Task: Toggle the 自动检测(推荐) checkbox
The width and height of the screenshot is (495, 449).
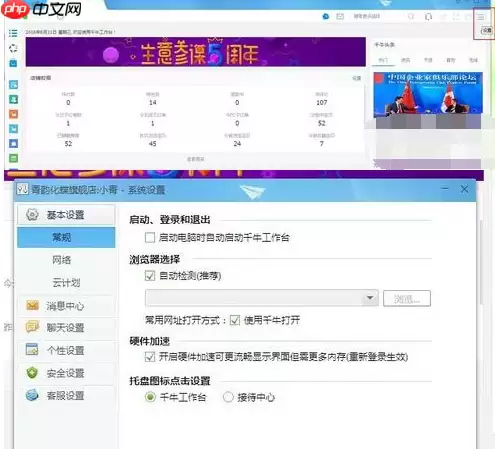Action: (x=150, y=275)
